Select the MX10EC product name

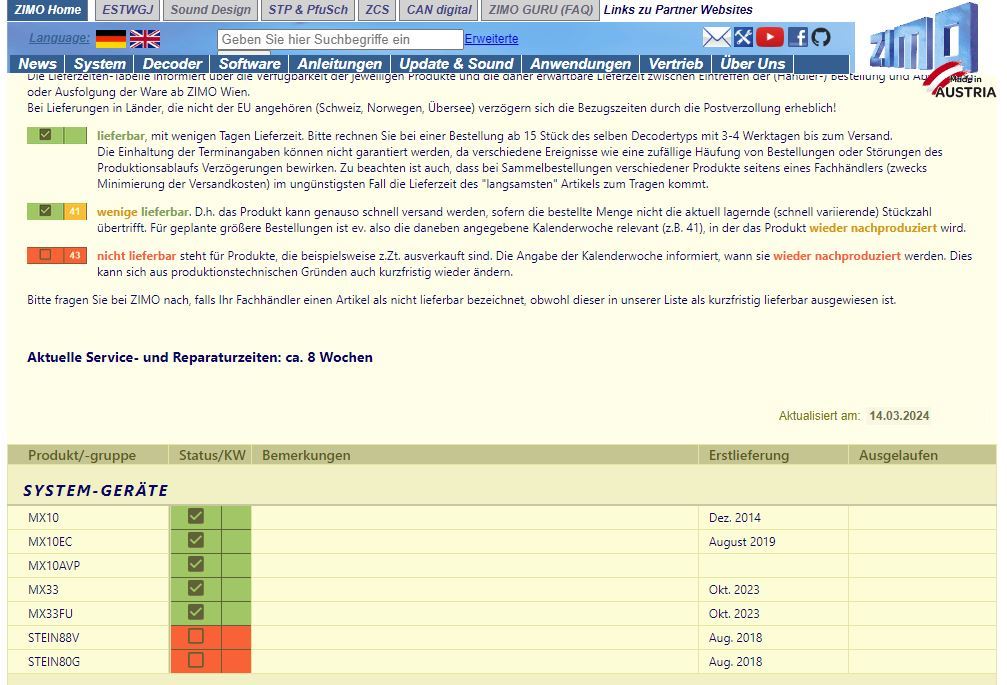[50, 542]
